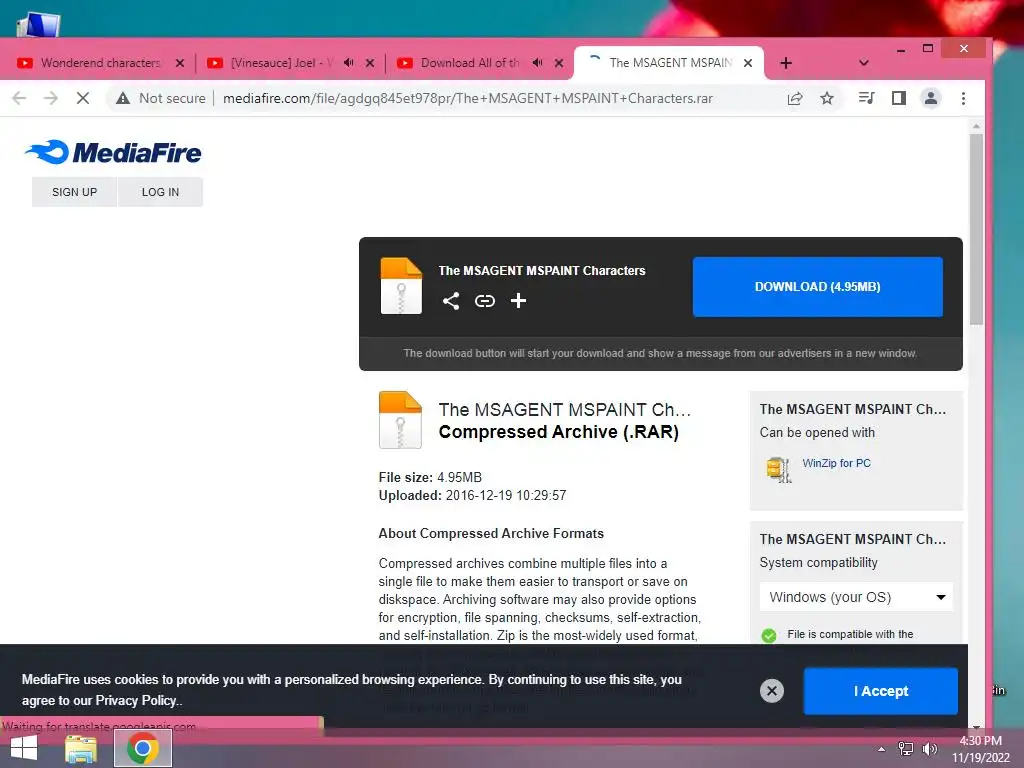Mute the Vinesauce Joel tab audio icon
The height and width of the screenshot is (768, 1024).
point(349,63)
